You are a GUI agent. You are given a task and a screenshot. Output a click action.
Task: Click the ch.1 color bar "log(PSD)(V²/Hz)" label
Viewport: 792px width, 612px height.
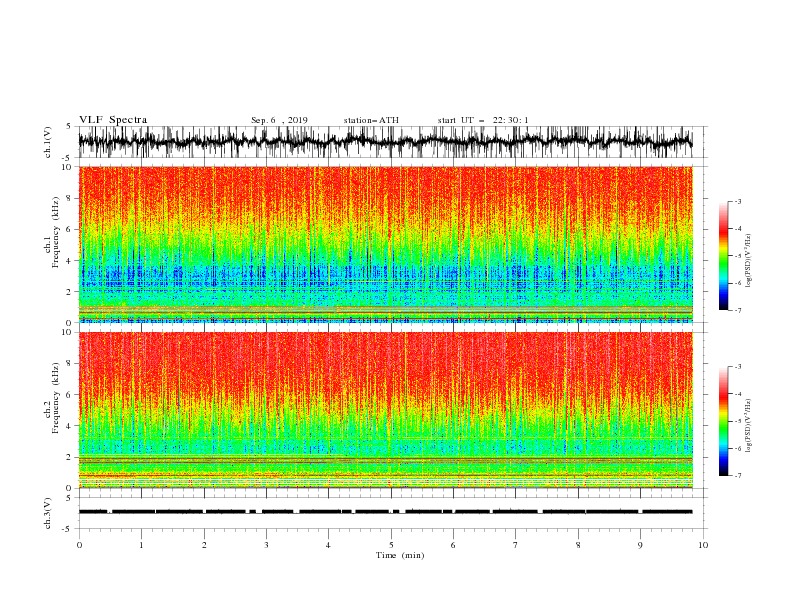(x=748, y=261)
